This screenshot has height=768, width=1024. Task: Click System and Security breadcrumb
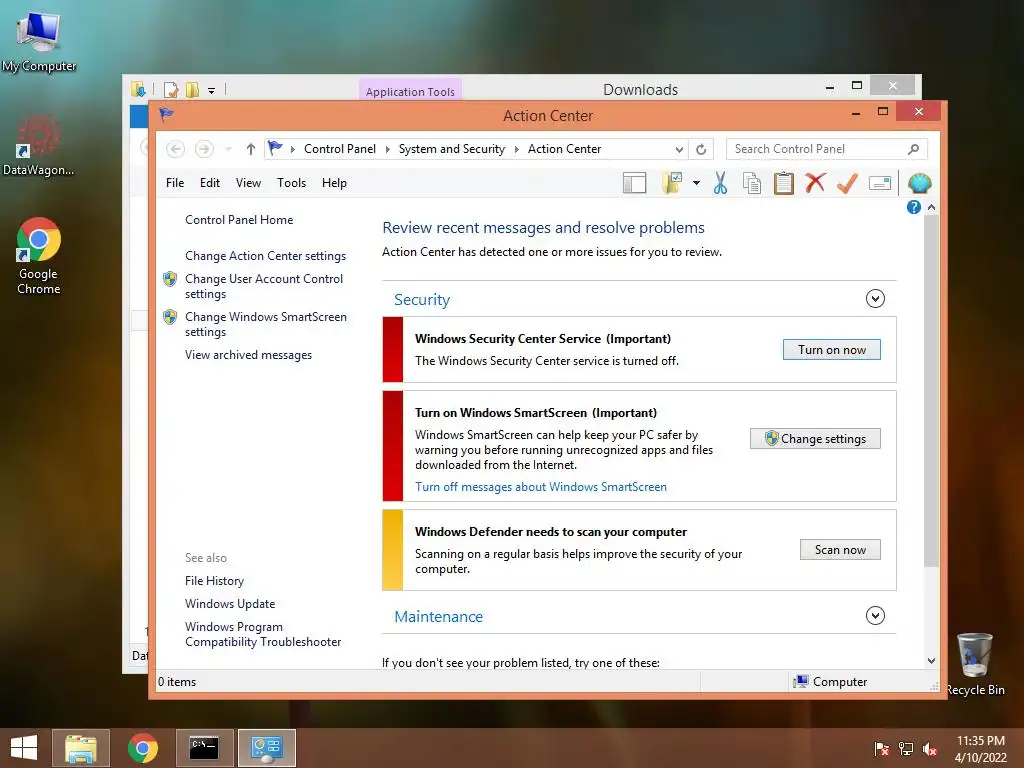tap(452, 150)
